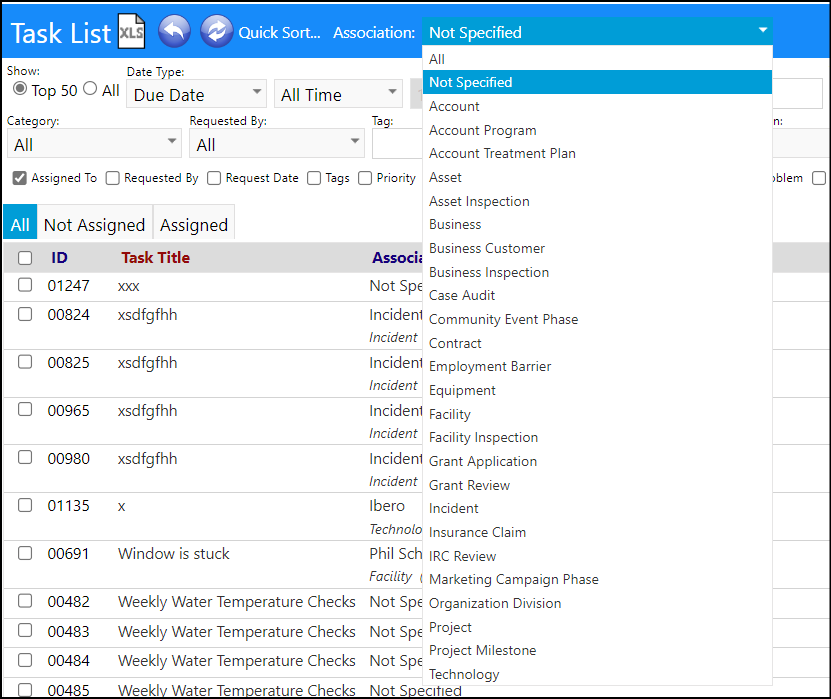
Task: Choose Account Treatment Plan option
Action: [x=597, y=153]
